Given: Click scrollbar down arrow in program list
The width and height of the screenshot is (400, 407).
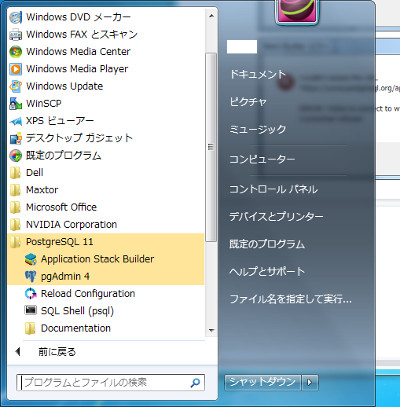Looking at the screenshot, I should tap(211, 330).
